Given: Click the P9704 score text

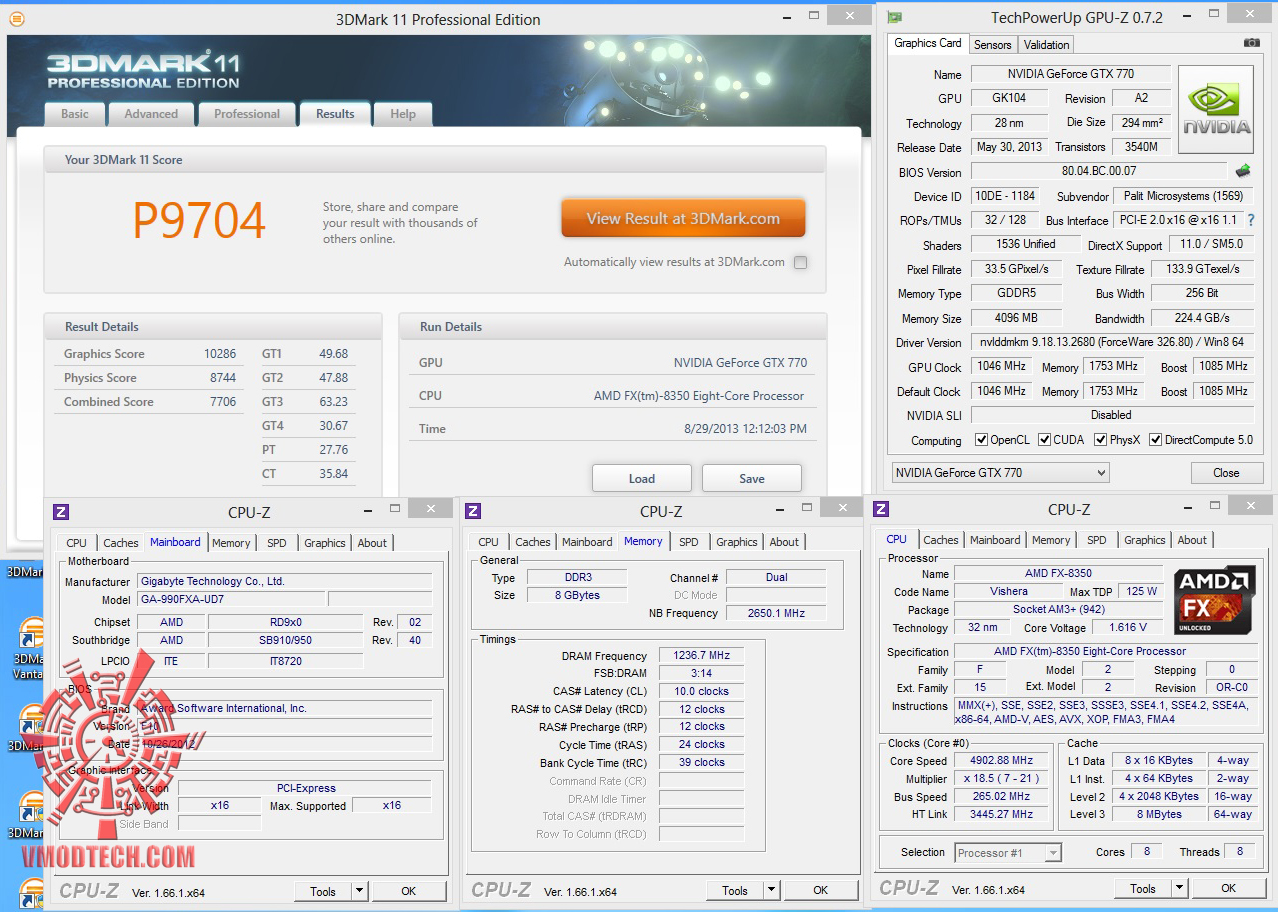Looking at the screenshot, I should click(x=199, y=221).
